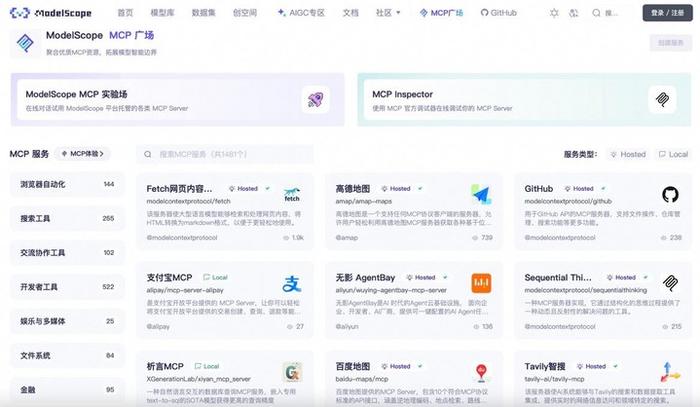
Task: Open the 数据集 nav item
Action: pyautogui.click(x=204, y=13)
